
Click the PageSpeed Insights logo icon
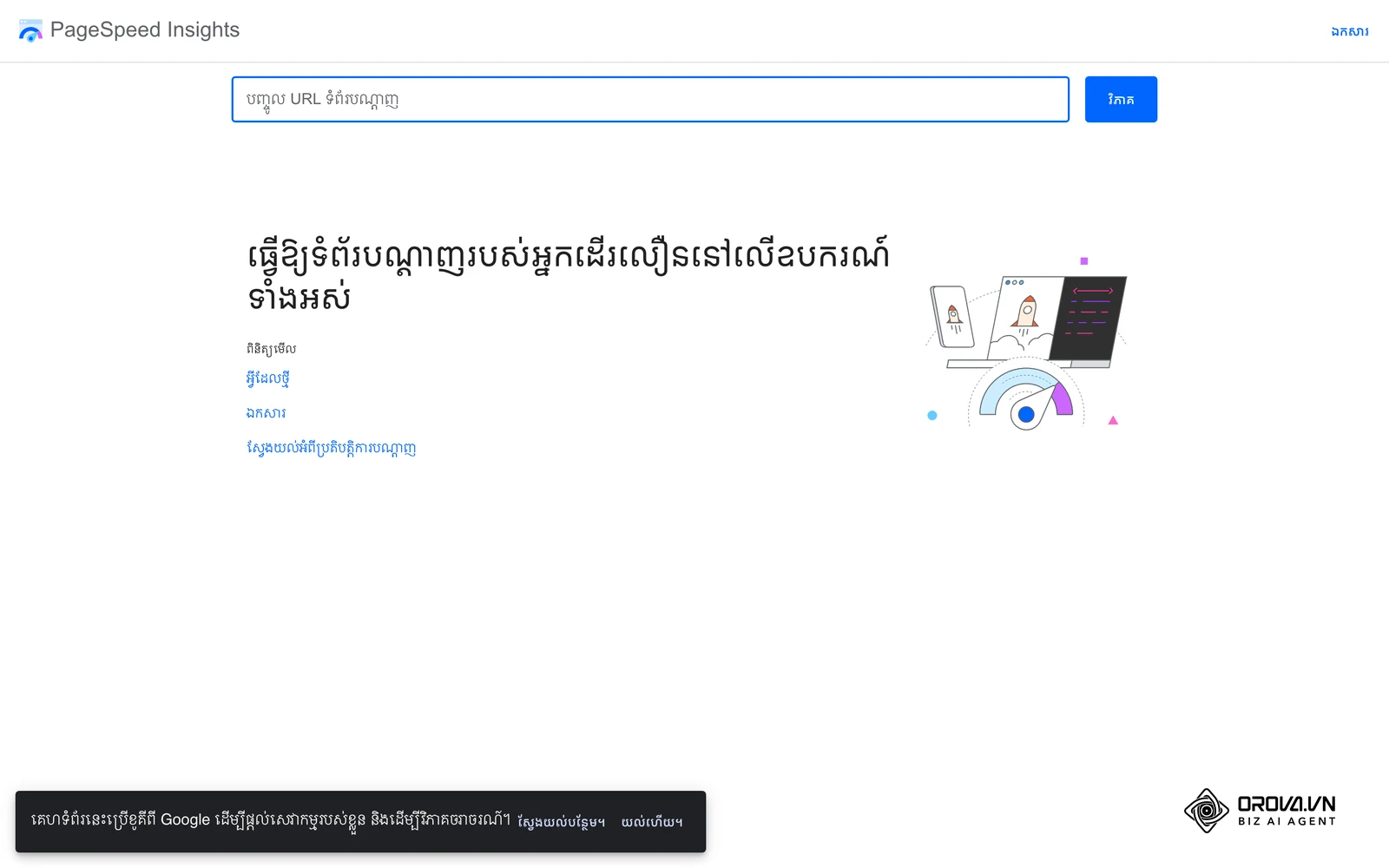tap(30, 30)
